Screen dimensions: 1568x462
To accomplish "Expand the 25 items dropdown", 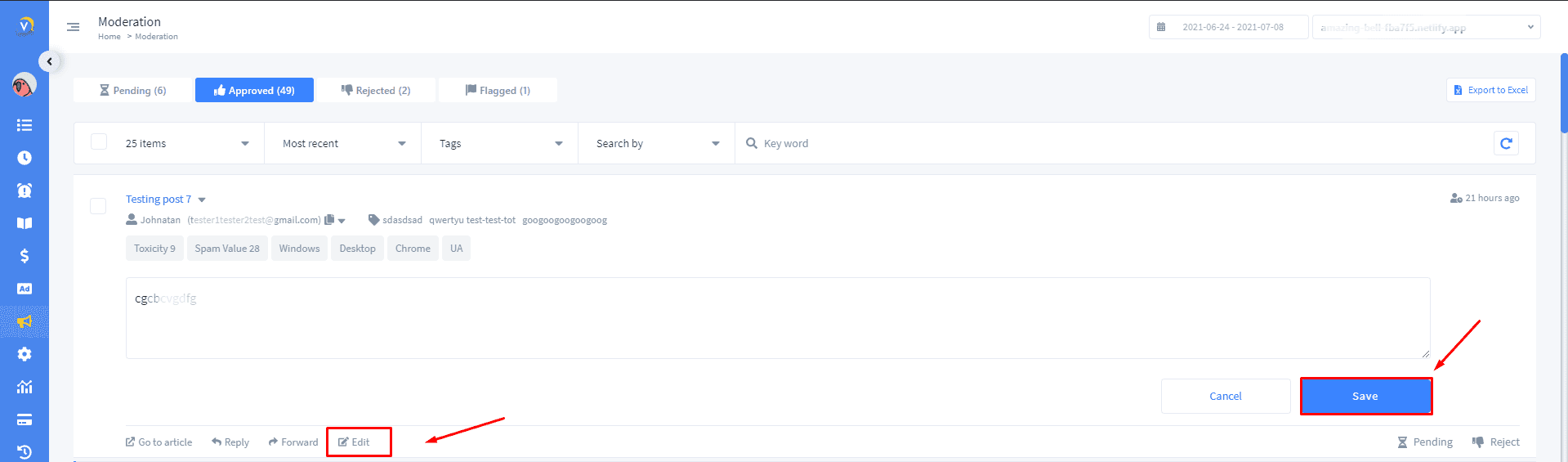I will 186,144.
